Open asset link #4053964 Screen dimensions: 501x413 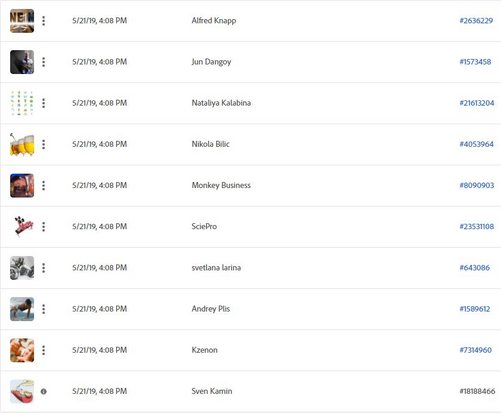pyautogui.click(x=476, y=144)
